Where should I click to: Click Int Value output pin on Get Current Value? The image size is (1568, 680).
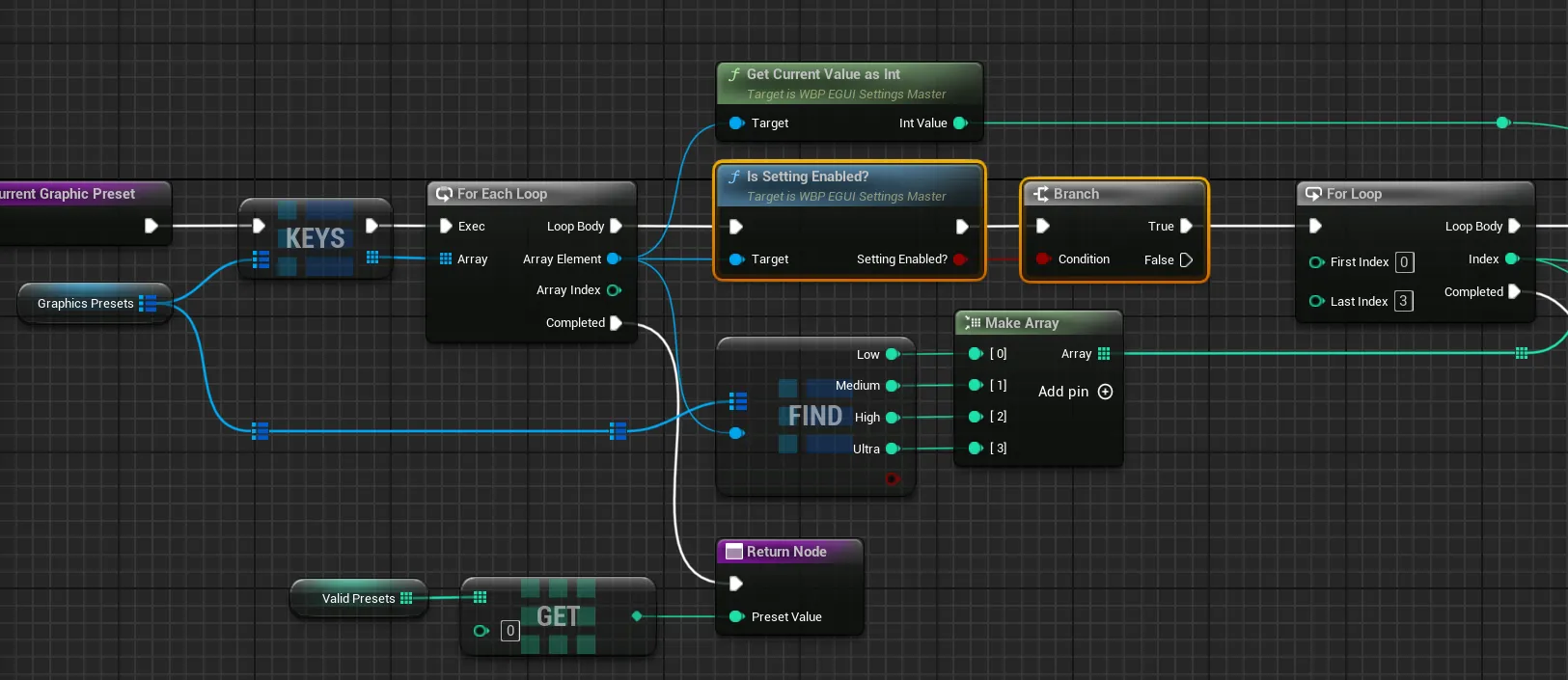tap(960, 123)
